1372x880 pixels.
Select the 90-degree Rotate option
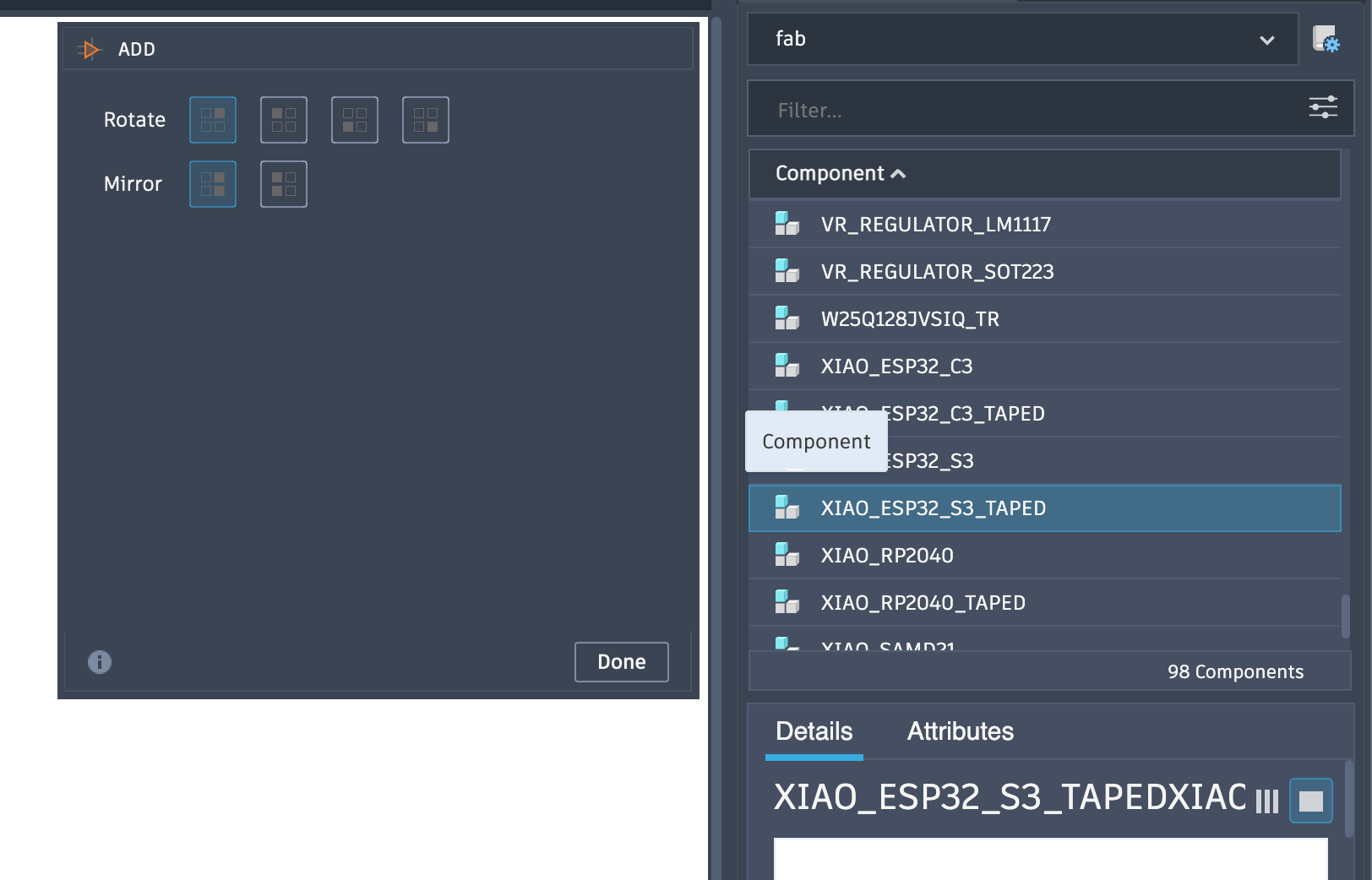point(283,120)
